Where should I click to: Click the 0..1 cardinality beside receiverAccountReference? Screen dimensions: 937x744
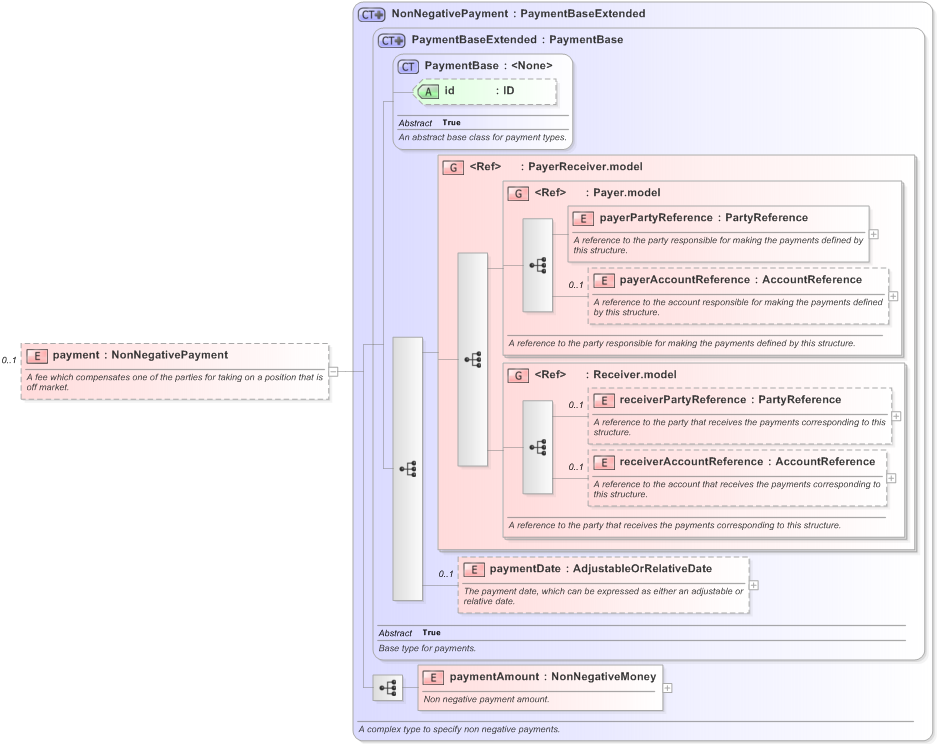576,467
